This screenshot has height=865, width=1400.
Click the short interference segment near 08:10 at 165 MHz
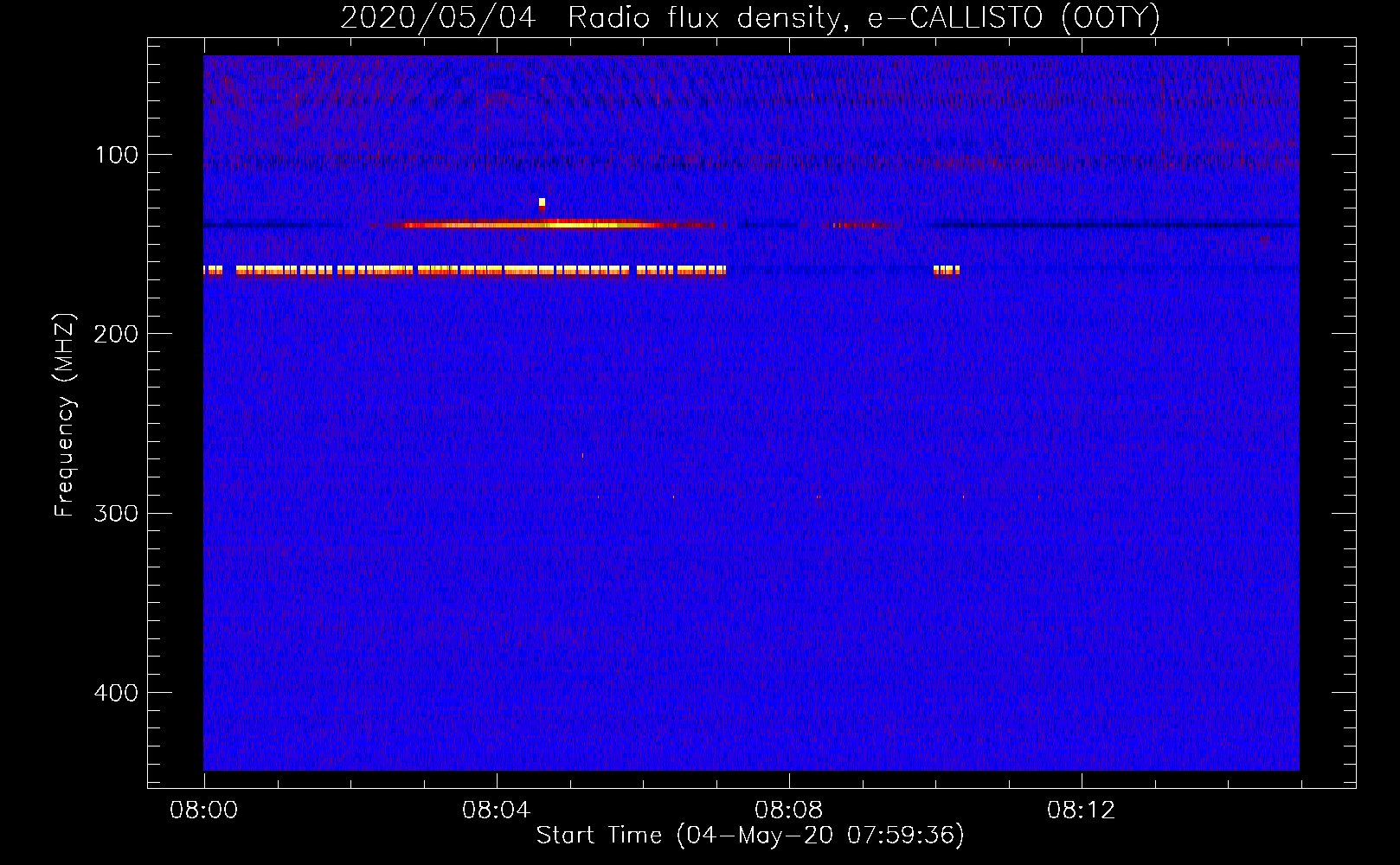coord(947,271)
